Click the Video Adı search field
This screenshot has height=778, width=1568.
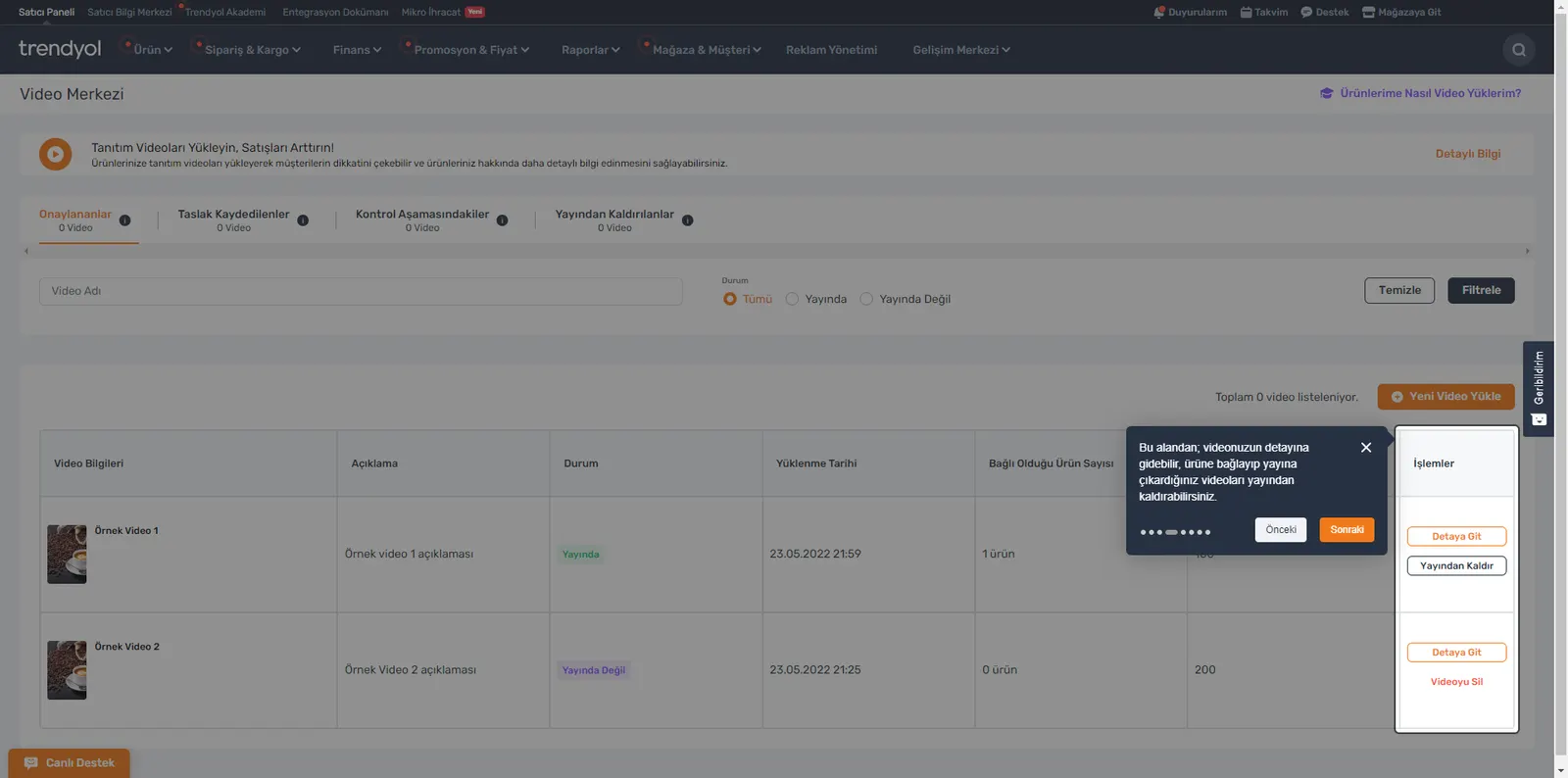[361, 291]
